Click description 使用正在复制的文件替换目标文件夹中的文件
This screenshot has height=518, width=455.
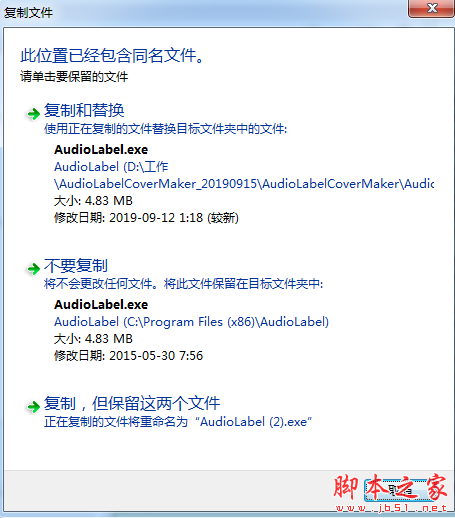click(165, 129)
